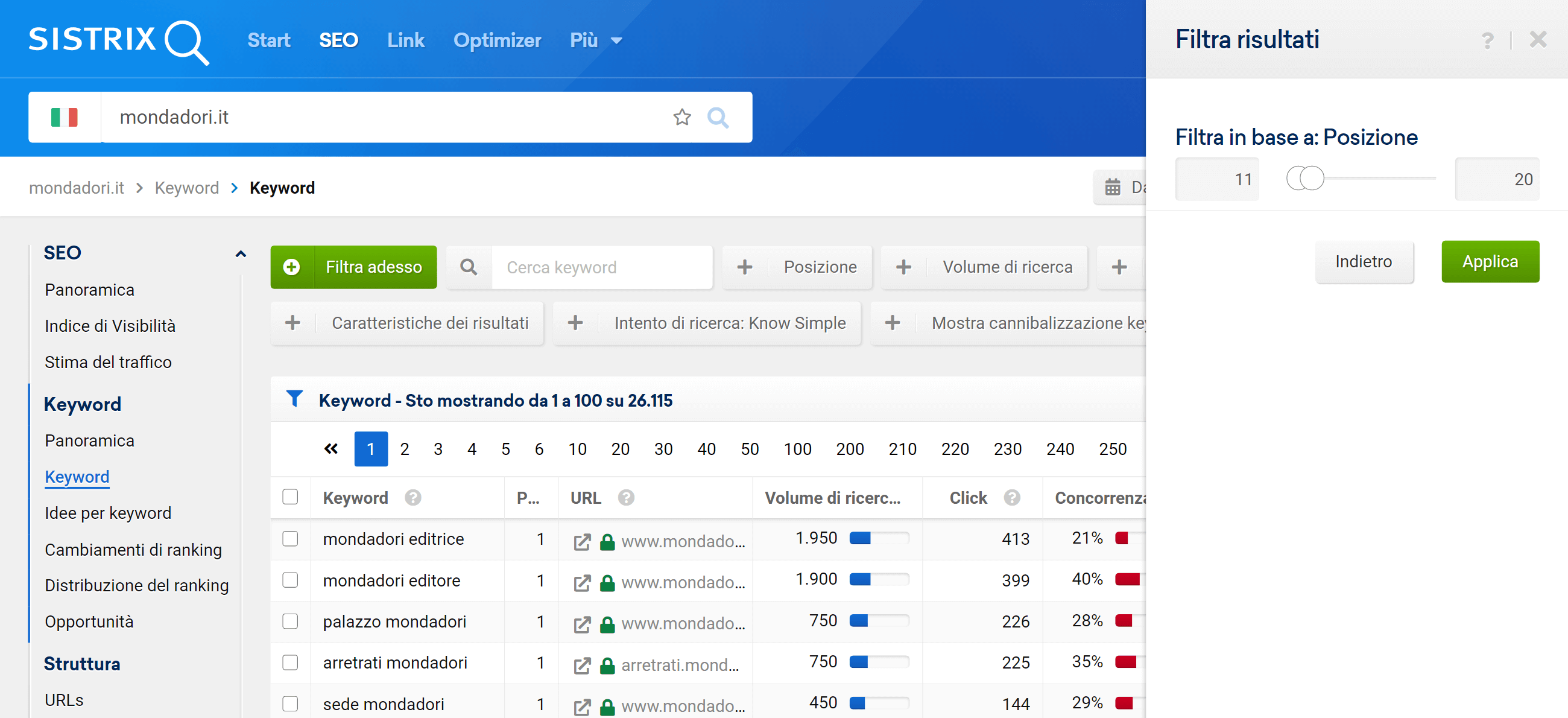
Task: Open external link icon for sede mondadori
Action: 582,707
